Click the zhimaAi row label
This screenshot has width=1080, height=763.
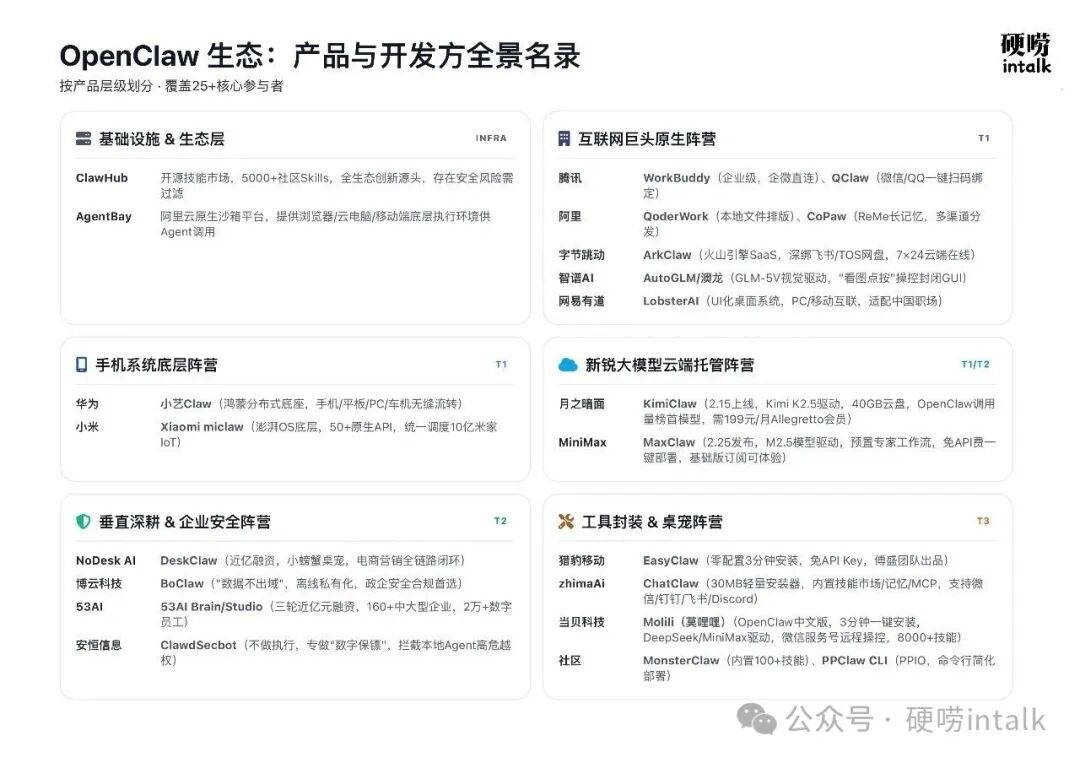[x=581, y=583]
